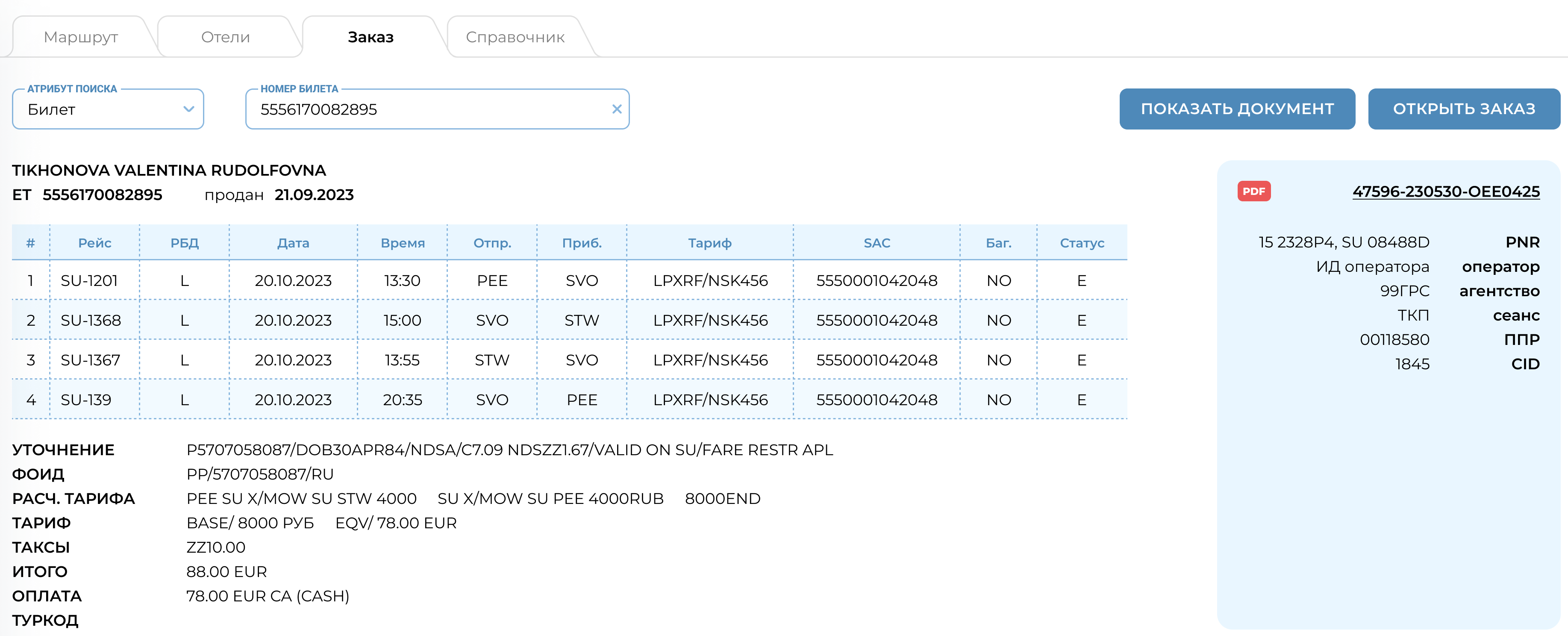Switch to the Отели tab

coord(225,37)
